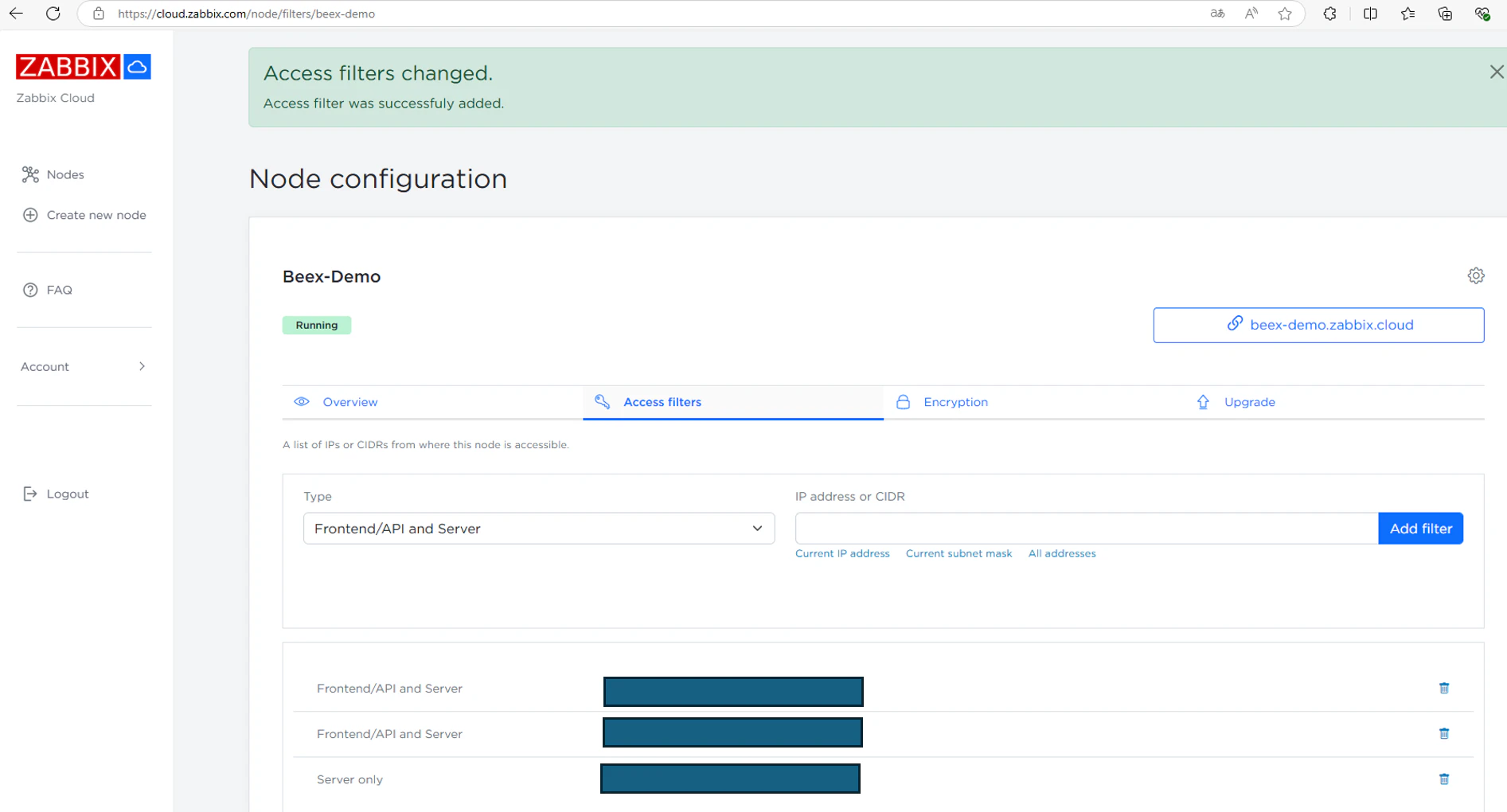Focus the IP address or CIDR field
1507x812 pixels.
point(1087,529)
